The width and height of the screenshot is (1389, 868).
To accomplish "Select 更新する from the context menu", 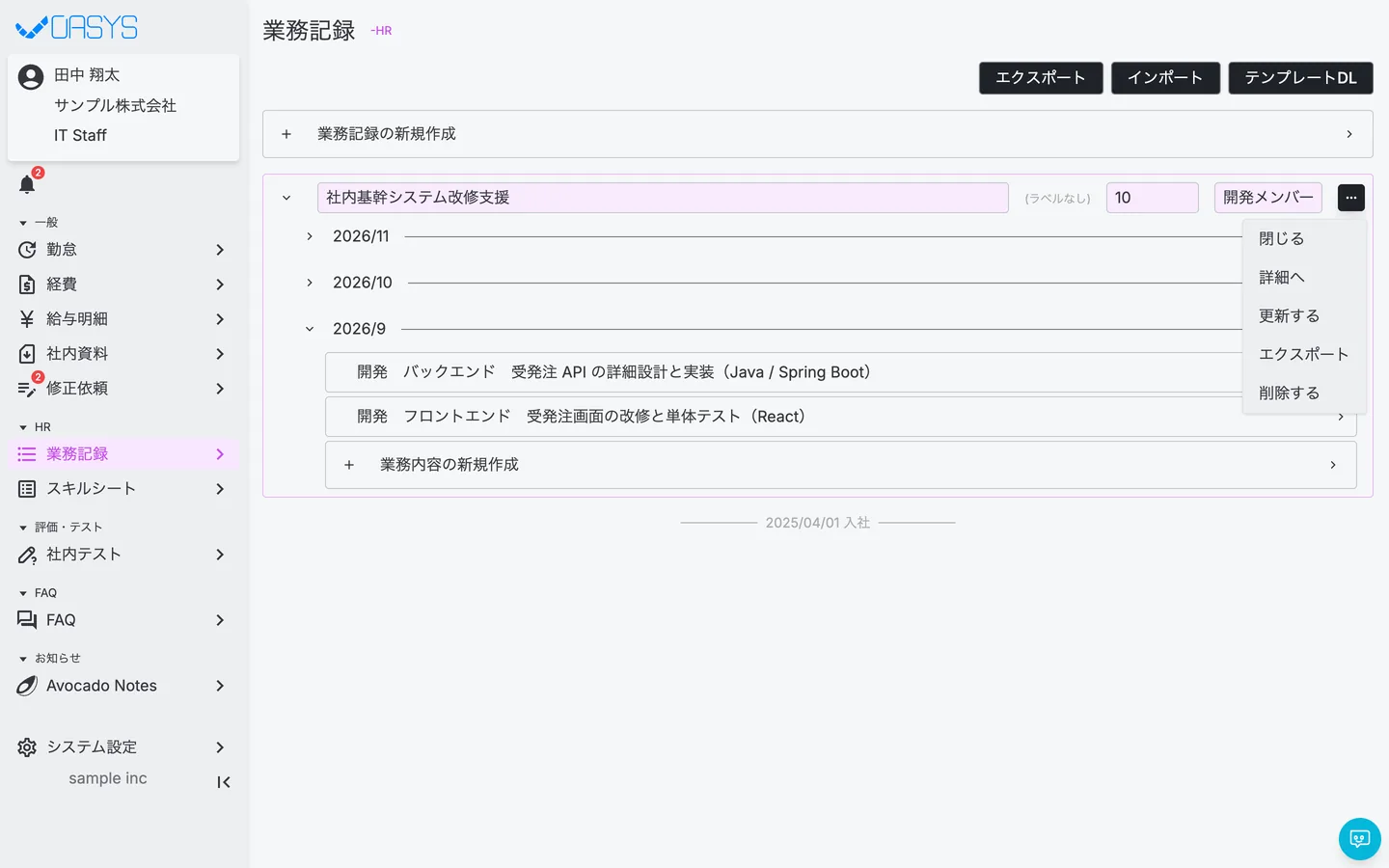I will pos(1304,315).
